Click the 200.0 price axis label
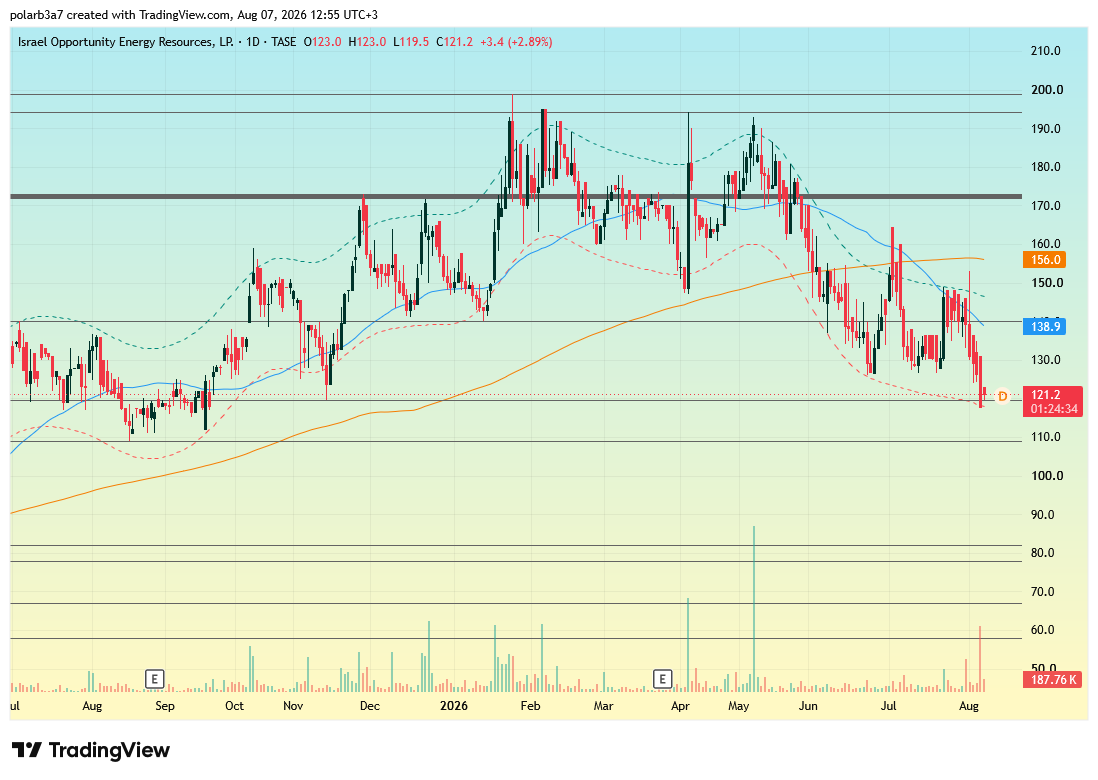 [1047, 90]
